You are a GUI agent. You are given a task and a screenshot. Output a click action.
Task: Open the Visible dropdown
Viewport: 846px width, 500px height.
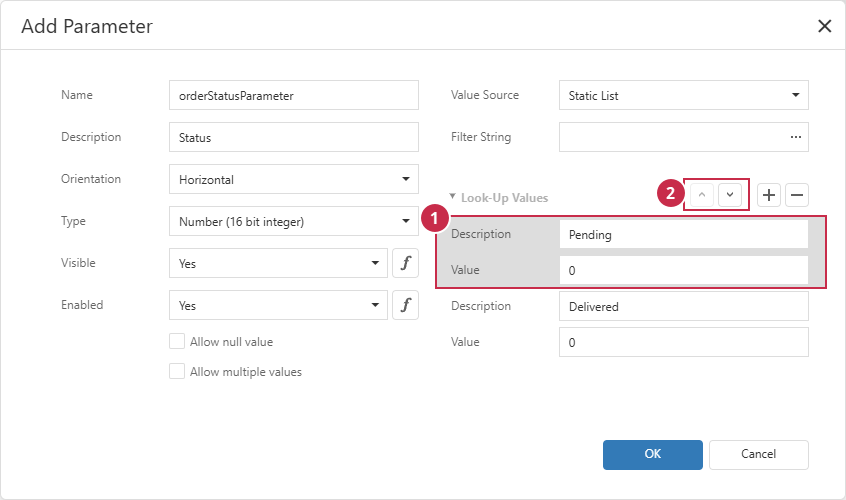click(278, 263)
